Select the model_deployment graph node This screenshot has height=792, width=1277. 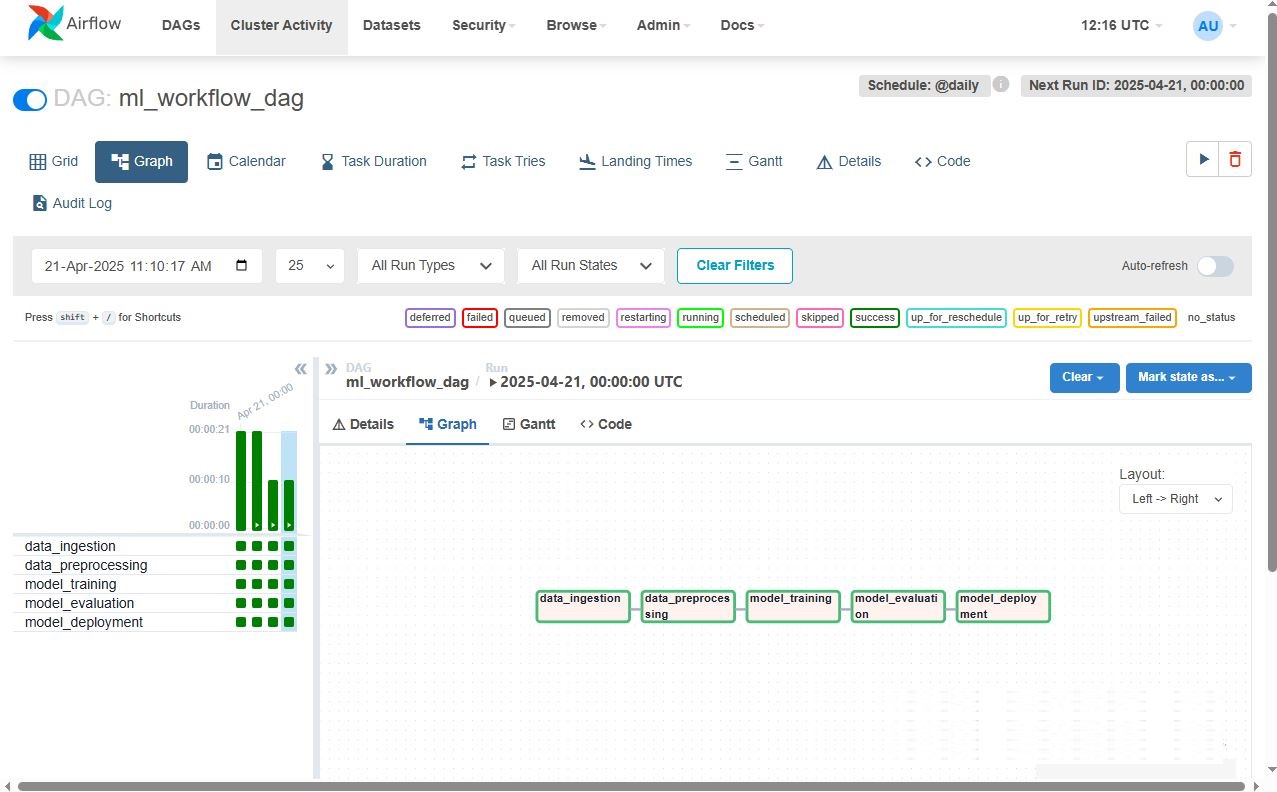(x=1003, y=606)
